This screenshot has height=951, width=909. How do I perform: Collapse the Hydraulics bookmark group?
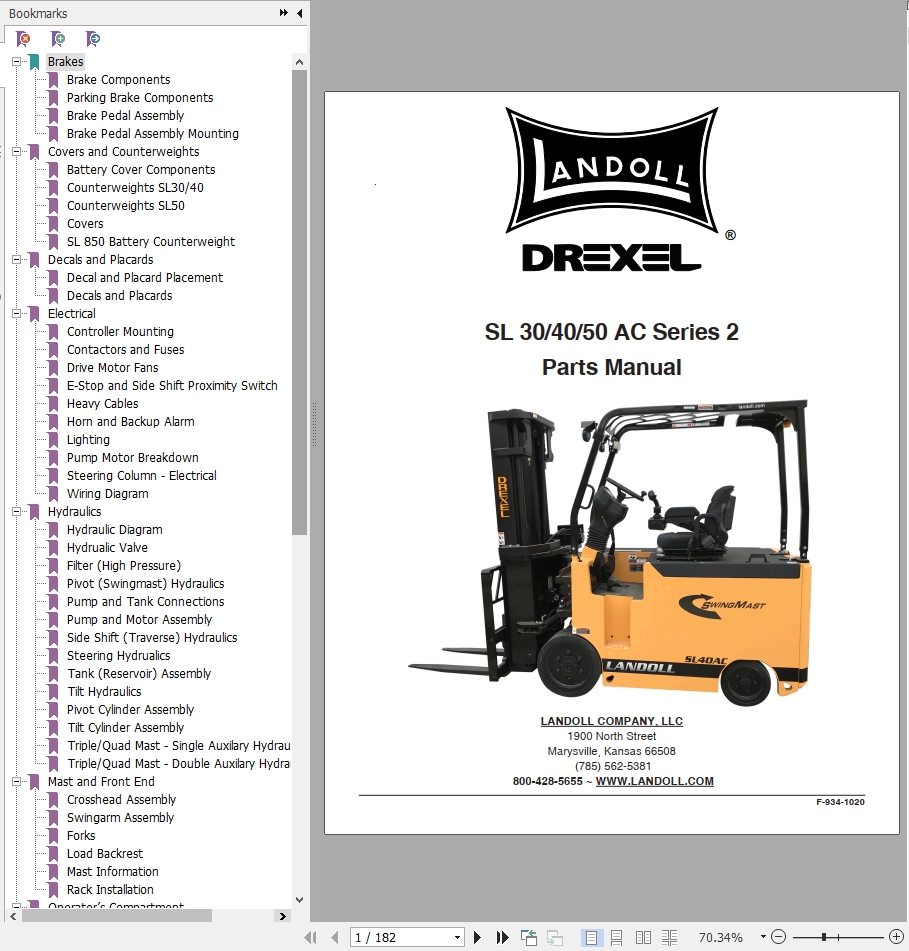click(16, 512)
